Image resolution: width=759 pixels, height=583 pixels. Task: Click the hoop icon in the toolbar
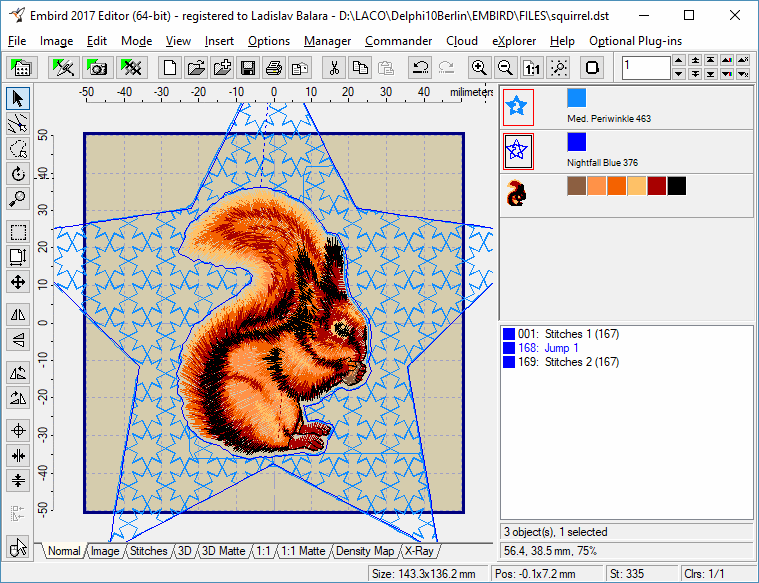coord(592,68)
